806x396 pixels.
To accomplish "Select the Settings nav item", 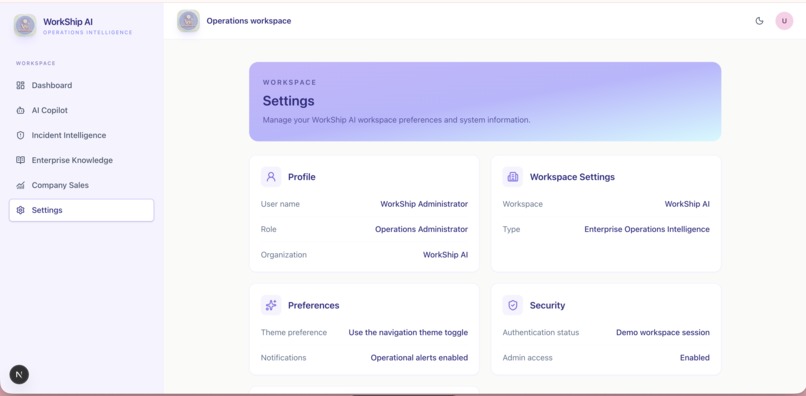I will tap(81, 210).
